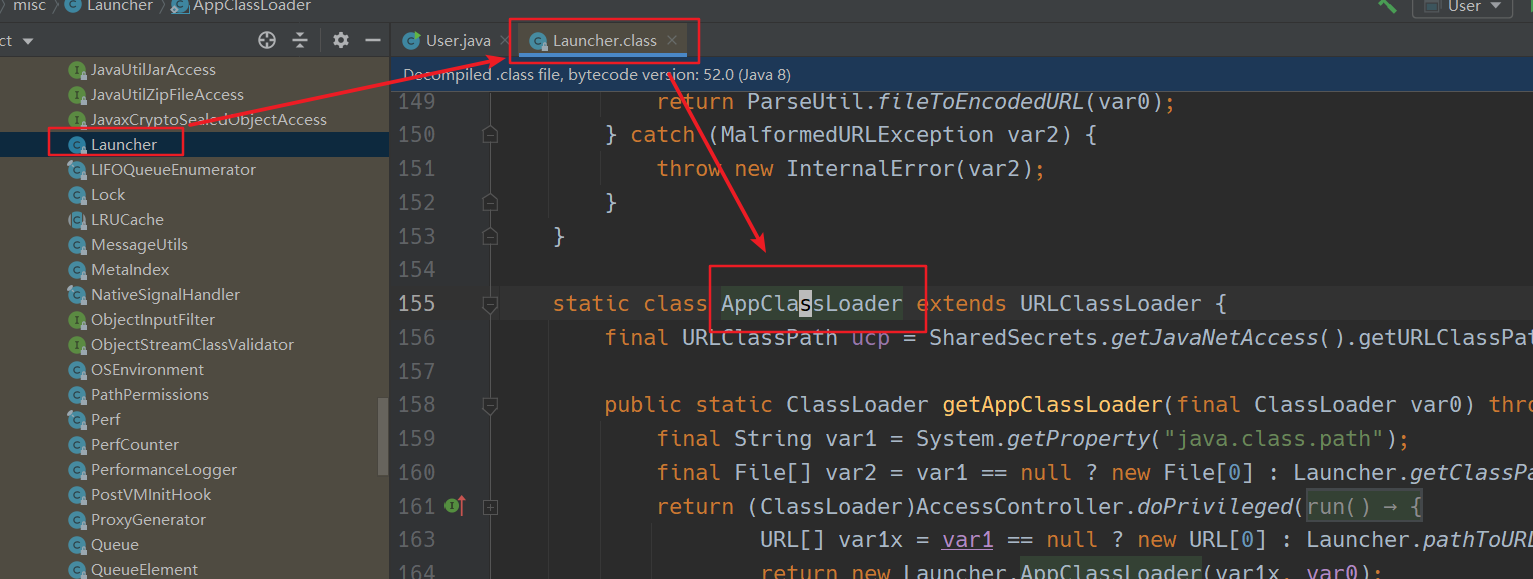The width and height of the screenshot is (1533, 579).
Task: Select the Launcher class in the tree
Action: click(x=124, y=145)
